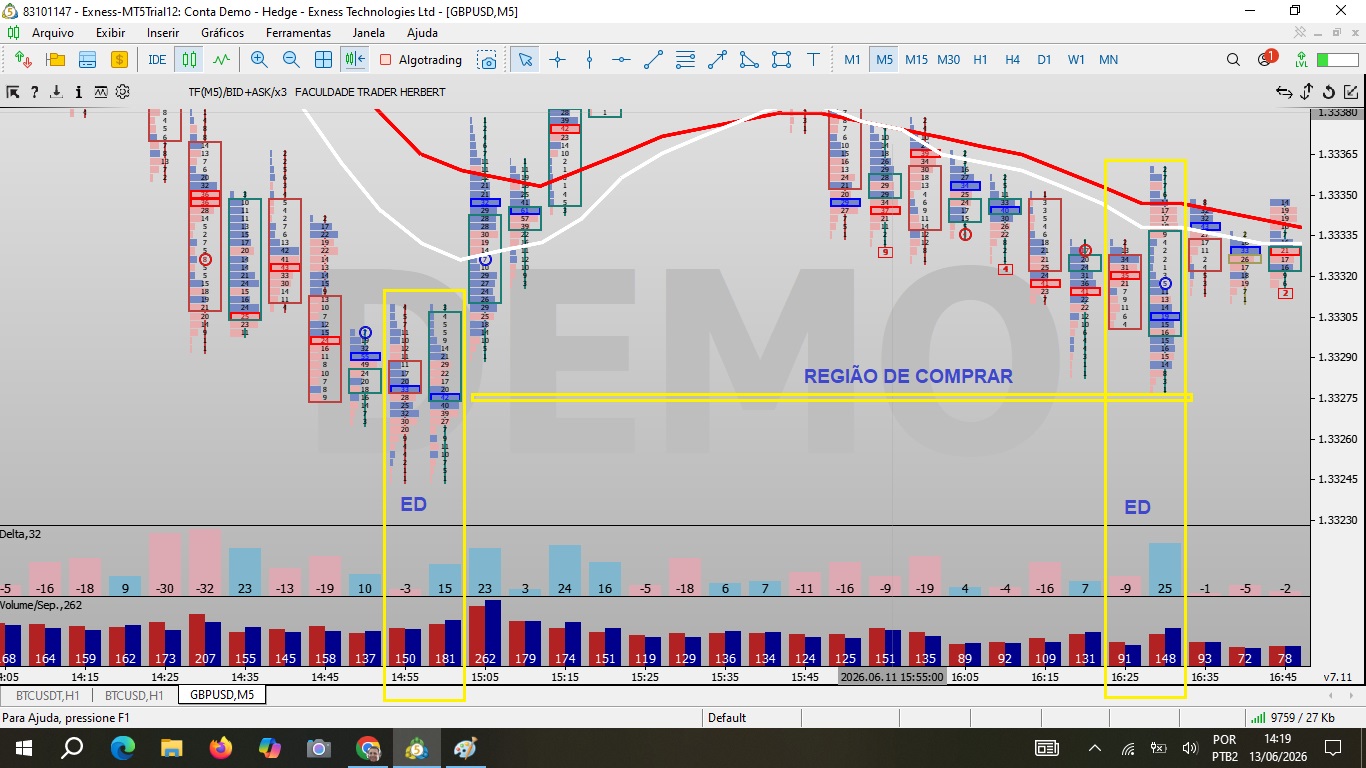The height and width of the screenshot is (768, 1366).
Task: Switch to the BTCUSD,H1 chart tab
Action: point(134,695)
